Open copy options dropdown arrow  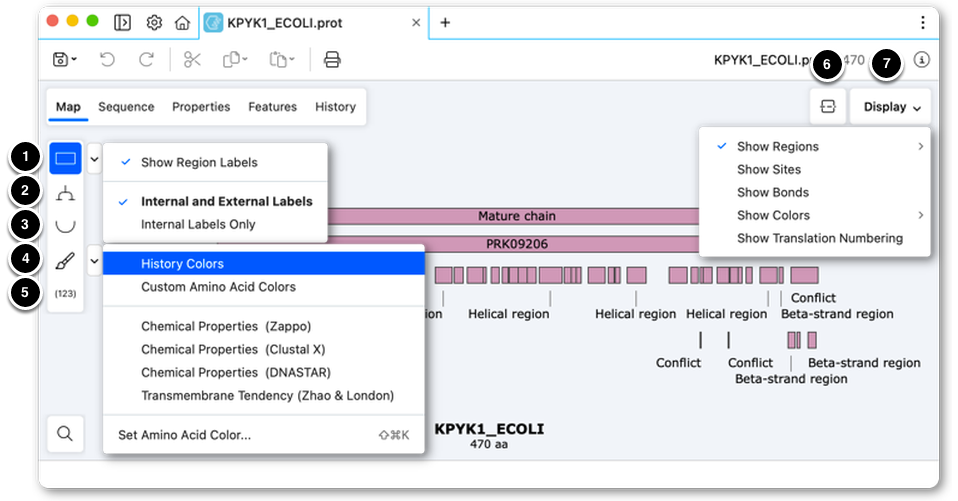coord(245,59)
